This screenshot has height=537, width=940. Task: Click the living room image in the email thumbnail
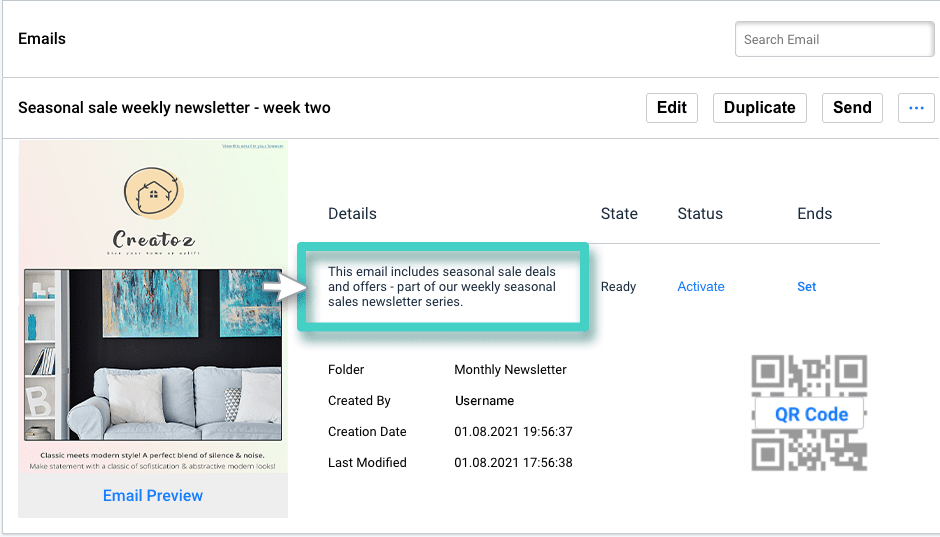point(153,355)
